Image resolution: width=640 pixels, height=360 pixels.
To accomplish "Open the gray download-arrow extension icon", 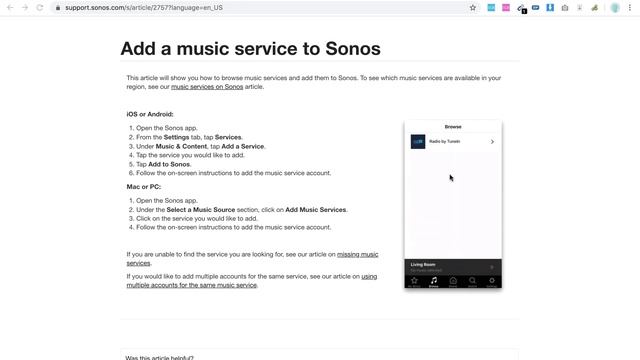I will click(580, 8).
